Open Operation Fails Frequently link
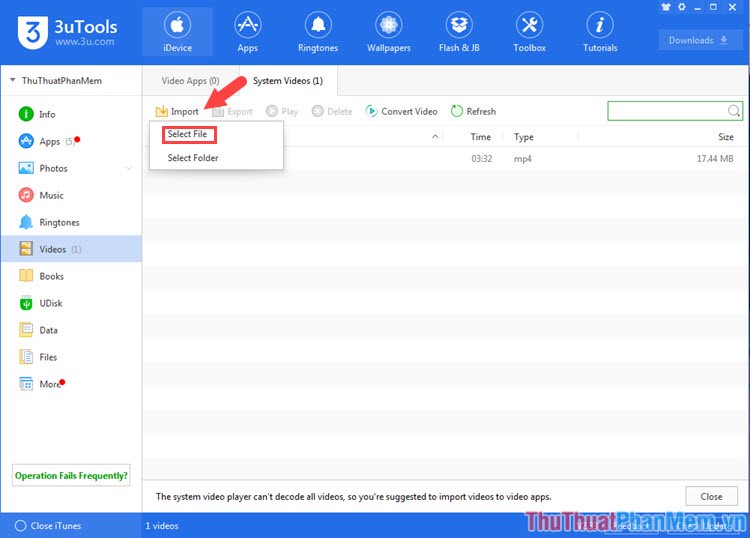The image size is (750, 538). tap(71, 476)
